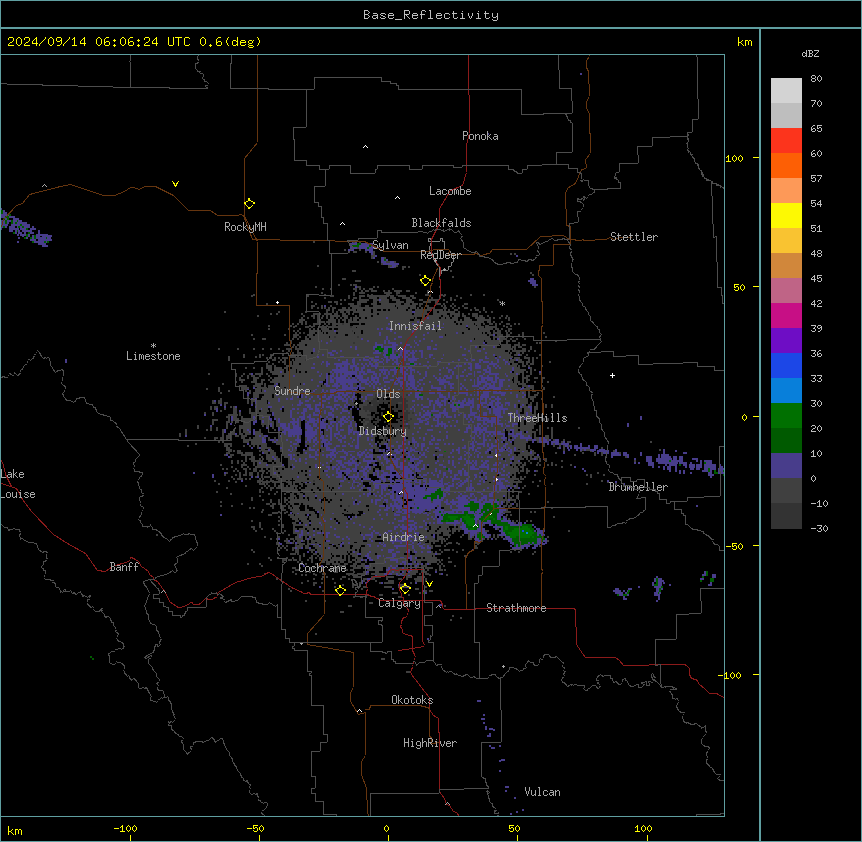Screen dimensions: 862x842
Task: Click the ThreeHills label
Action: pyautogui.click(x=537, y=418)
